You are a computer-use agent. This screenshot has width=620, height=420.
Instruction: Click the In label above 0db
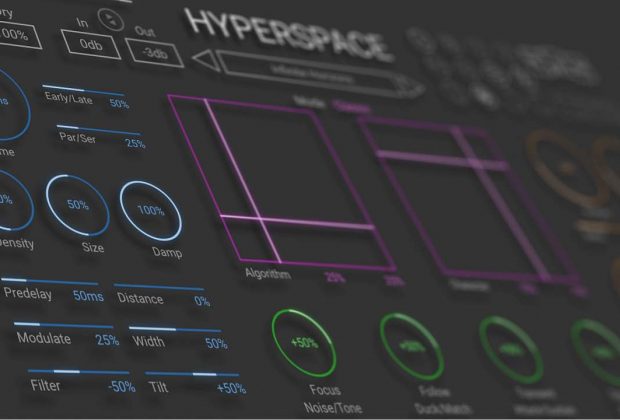82,23
